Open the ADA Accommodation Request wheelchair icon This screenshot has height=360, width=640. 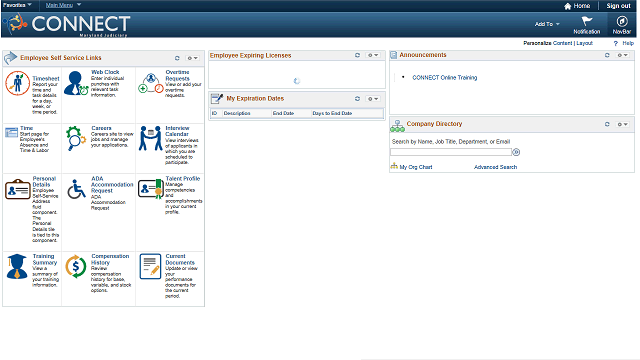76,189
